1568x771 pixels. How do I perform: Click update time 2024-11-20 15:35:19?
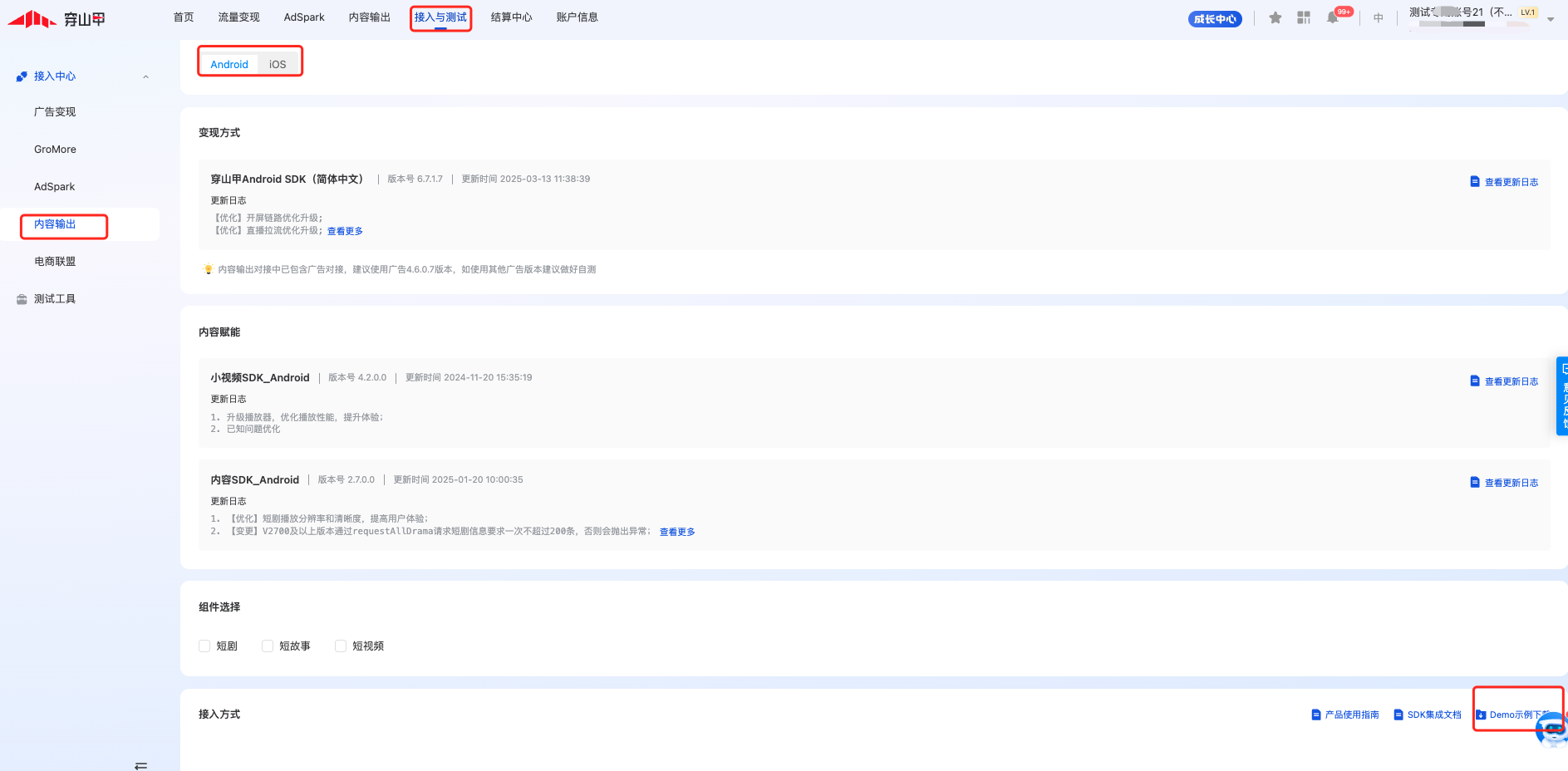(469, 378)
